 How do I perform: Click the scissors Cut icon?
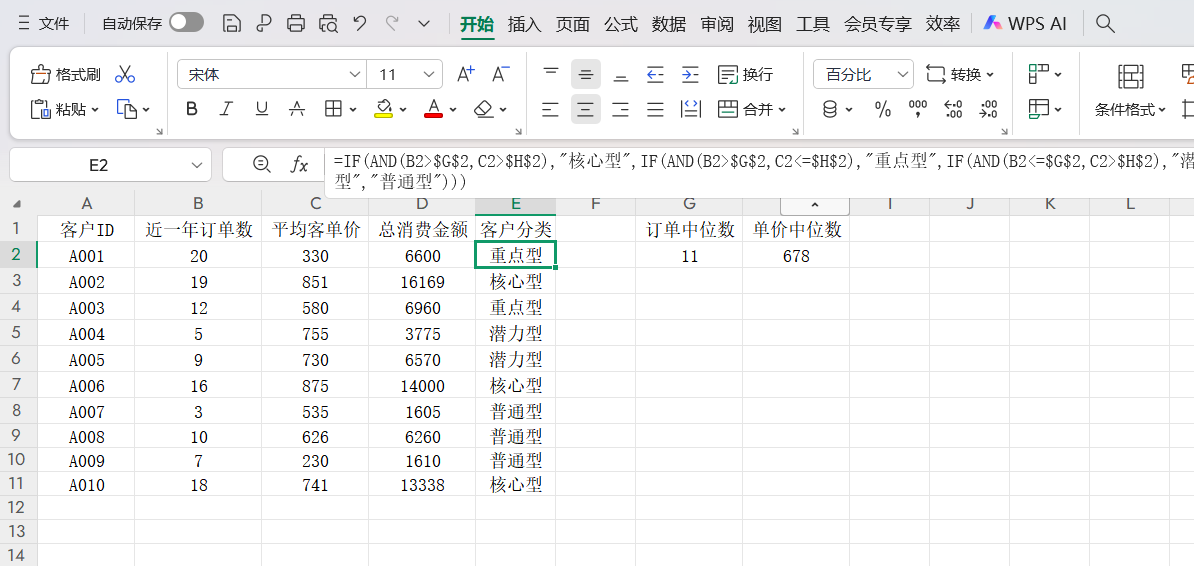pos(125,74)
